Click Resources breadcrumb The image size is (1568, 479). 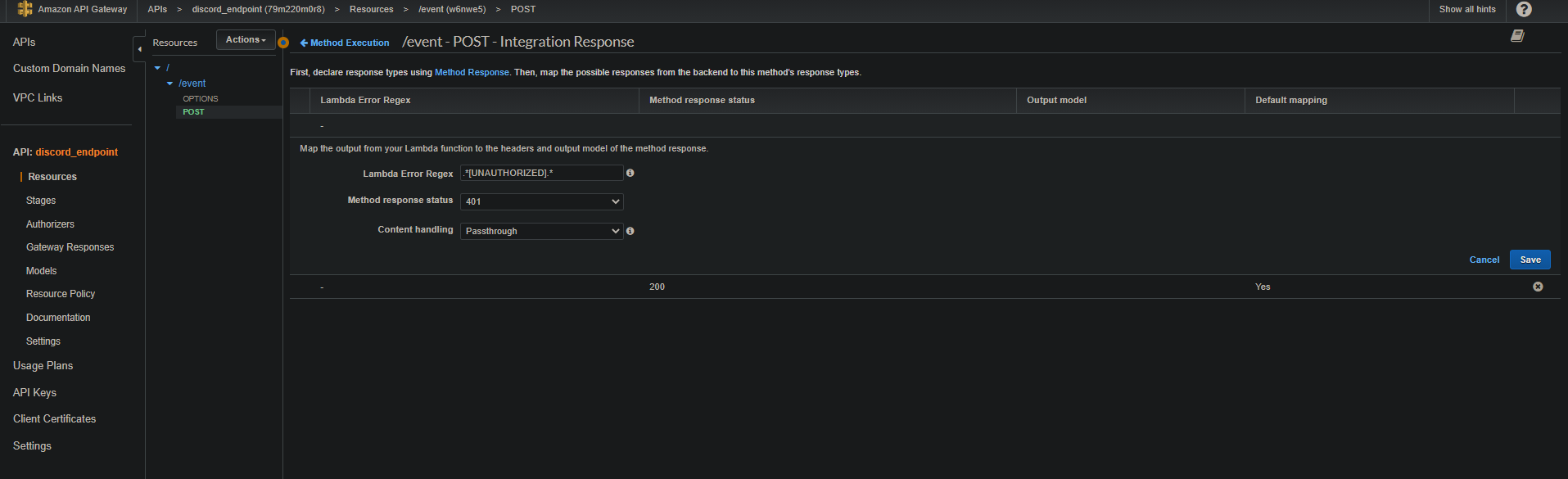(x=371, y=9)
